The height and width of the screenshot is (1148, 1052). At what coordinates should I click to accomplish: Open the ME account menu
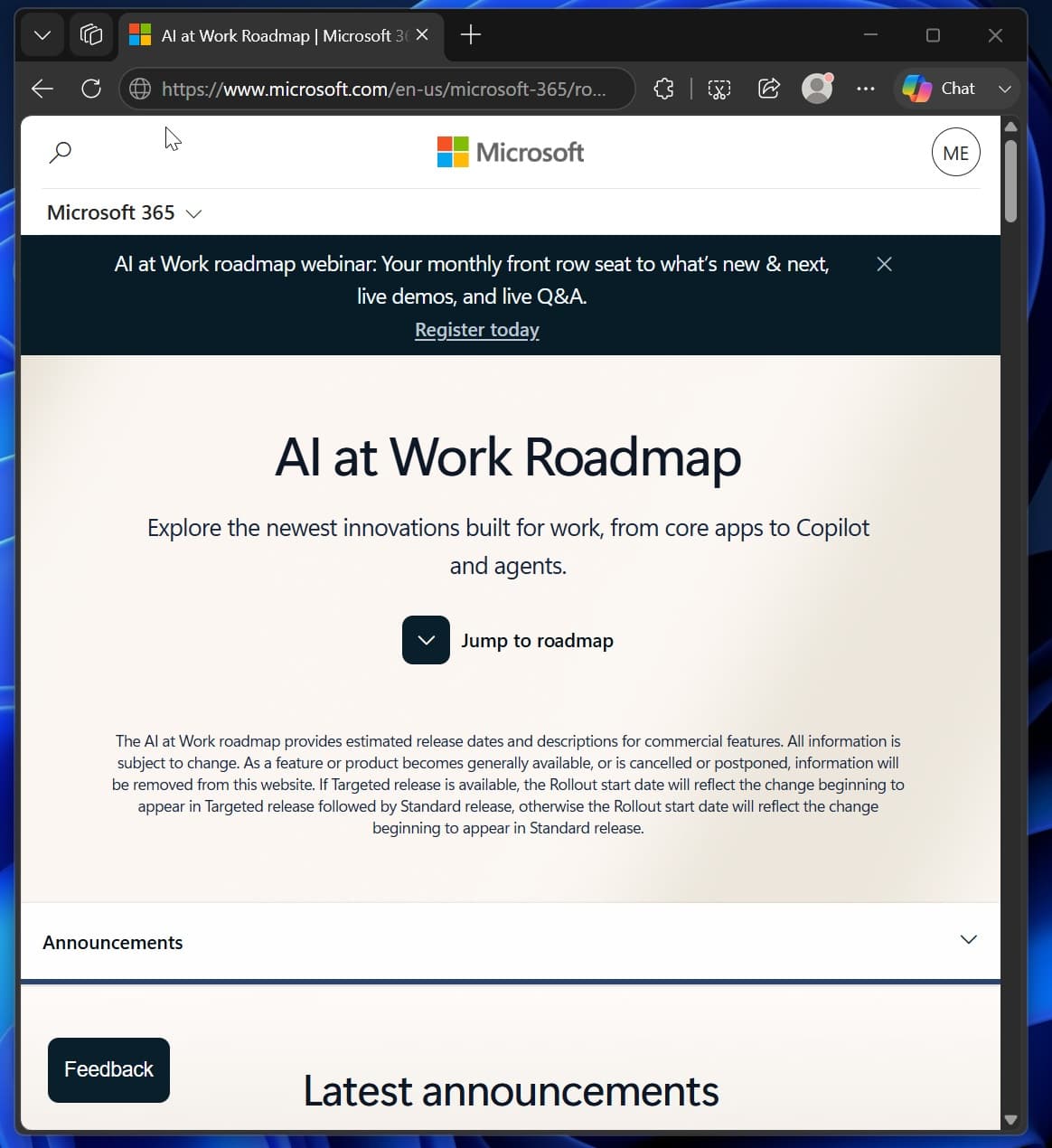[956, 152]
